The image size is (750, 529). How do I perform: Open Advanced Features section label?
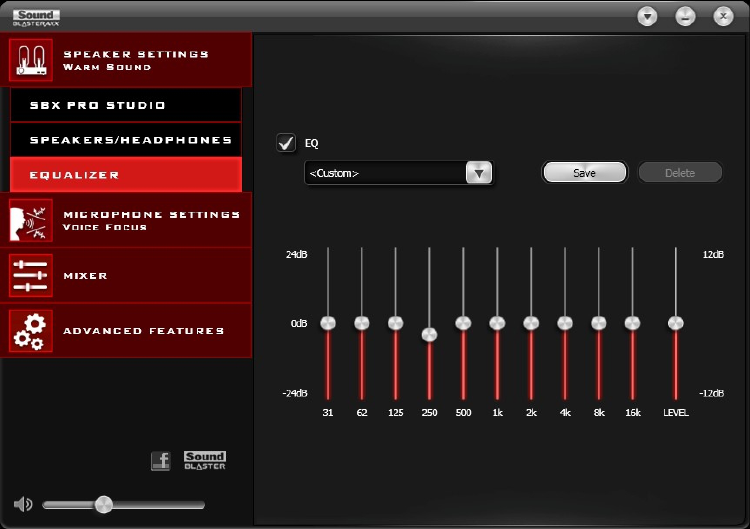pos(143,331)
